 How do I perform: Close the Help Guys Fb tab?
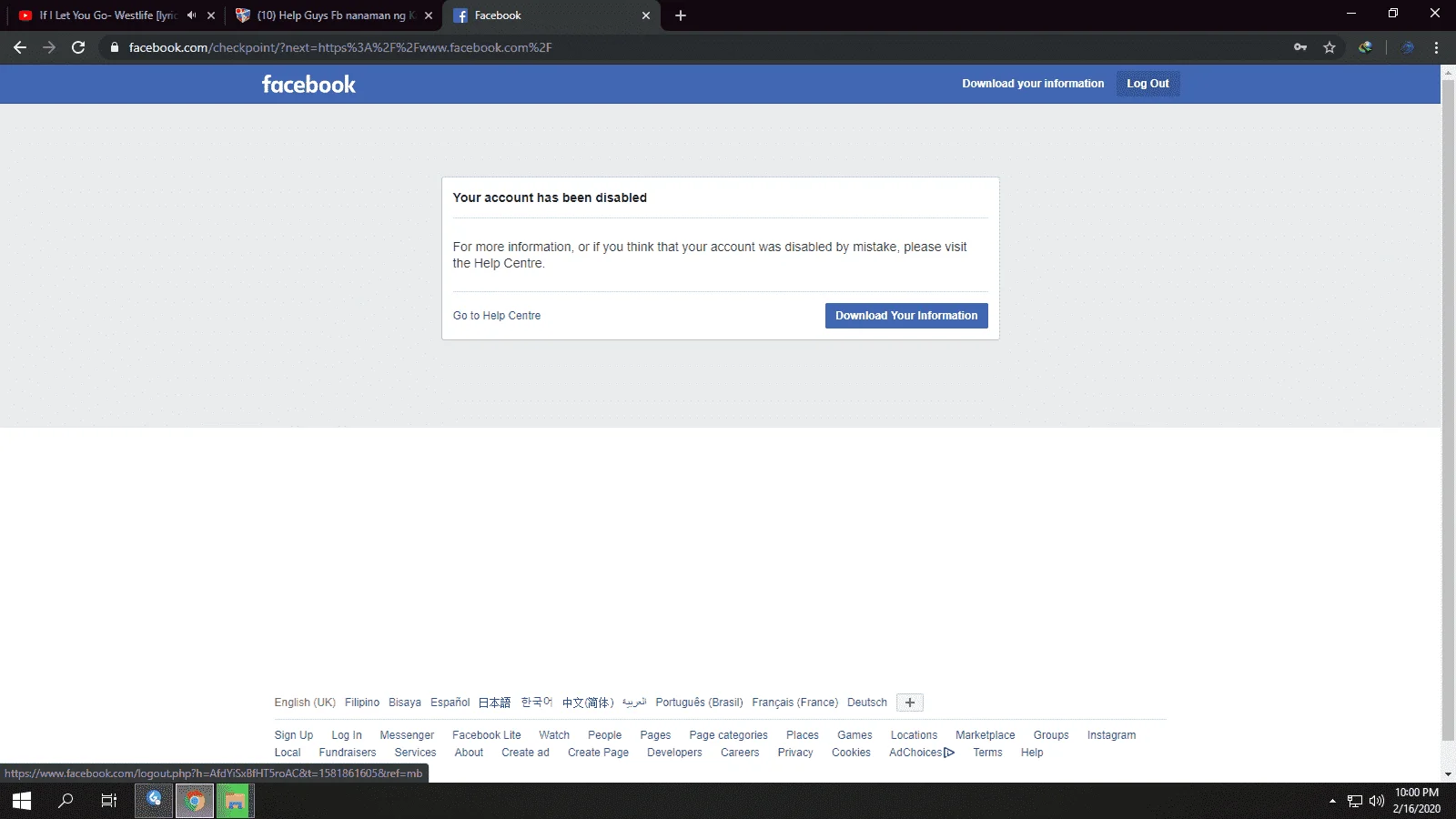pyautogui.click(x=429, y=15)
